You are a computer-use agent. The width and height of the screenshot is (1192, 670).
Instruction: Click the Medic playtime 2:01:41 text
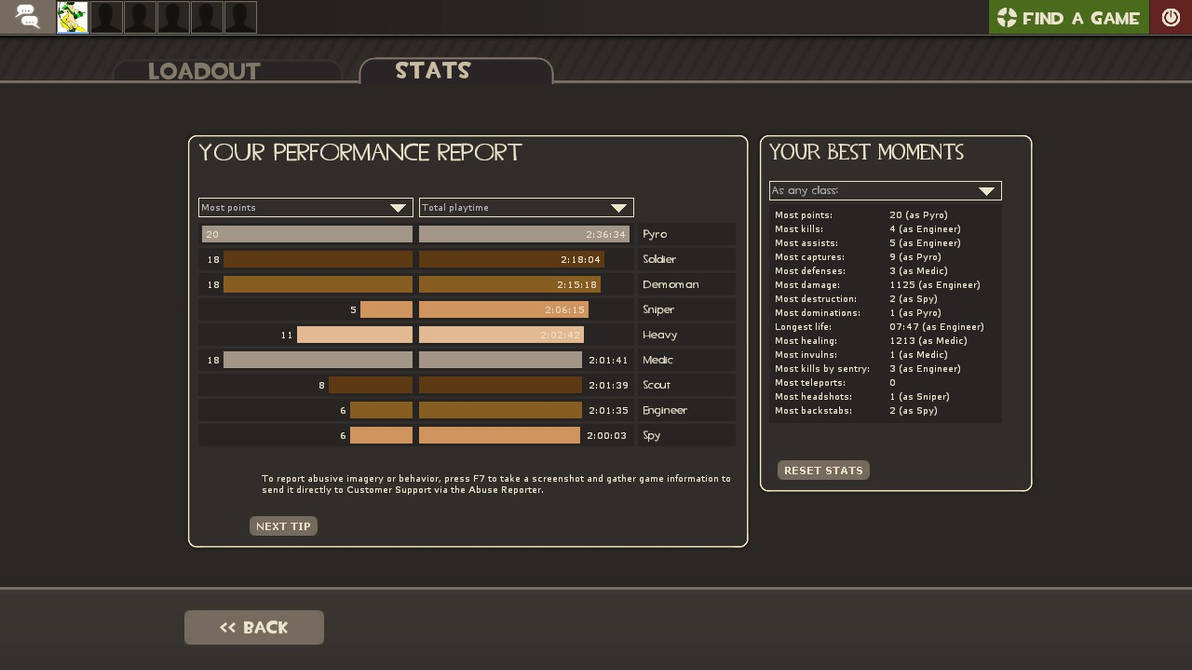pos(608,360)
